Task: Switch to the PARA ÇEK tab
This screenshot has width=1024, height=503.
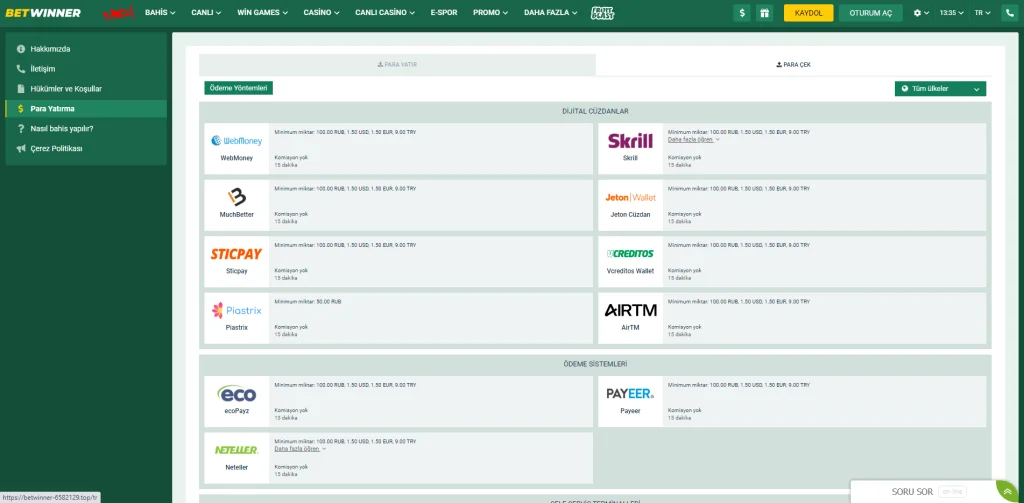Action: tap(793, 65)
